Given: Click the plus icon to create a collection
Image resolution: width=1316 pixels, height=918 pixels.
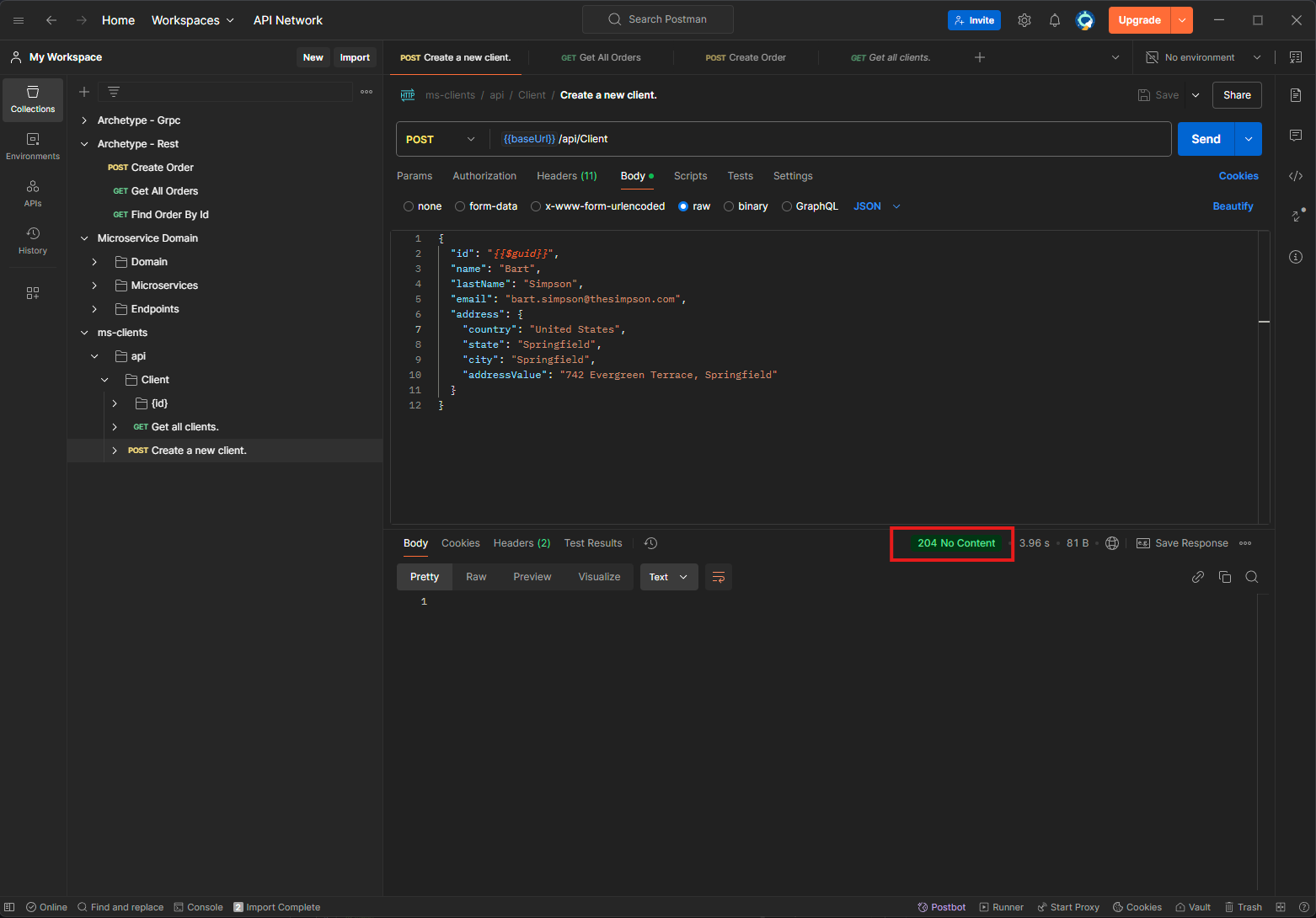Looking at the screenshot, I should [x=84, y=92].
